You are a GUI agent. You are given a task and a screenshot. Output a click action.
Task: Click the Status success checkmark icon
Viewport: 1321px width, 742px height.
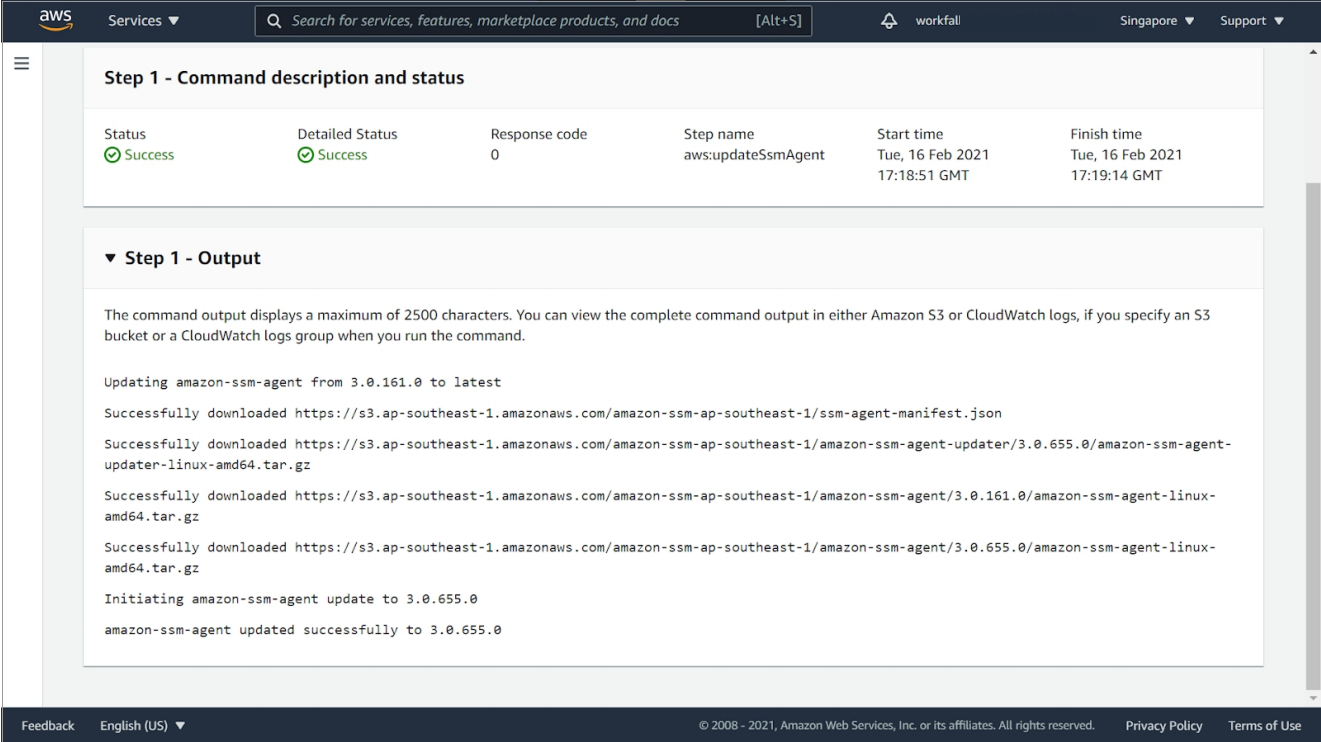coord(111,155)
